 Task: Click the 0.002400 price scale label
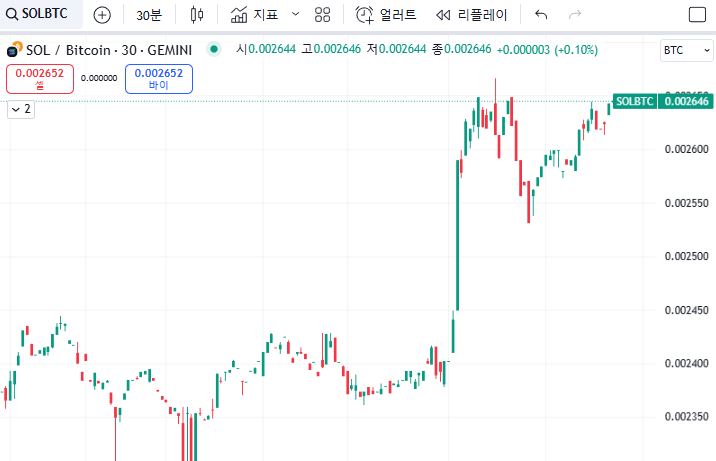[686, 364]
